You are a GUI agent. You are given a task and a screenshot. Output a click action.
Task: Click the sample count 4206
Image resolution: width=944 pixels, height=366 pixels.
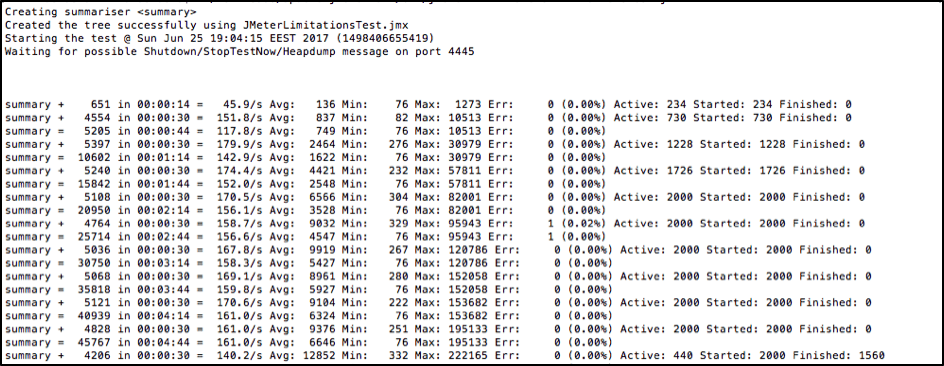(x=97, y=355)
